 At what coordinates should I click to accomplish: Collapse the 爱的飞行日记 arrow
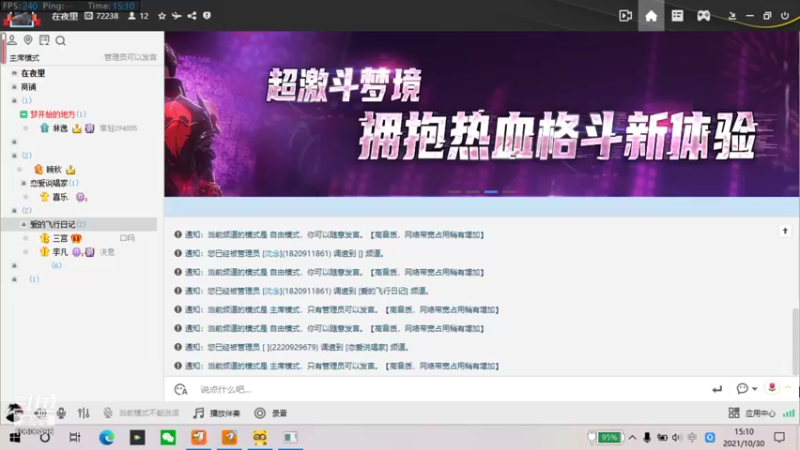23,224
